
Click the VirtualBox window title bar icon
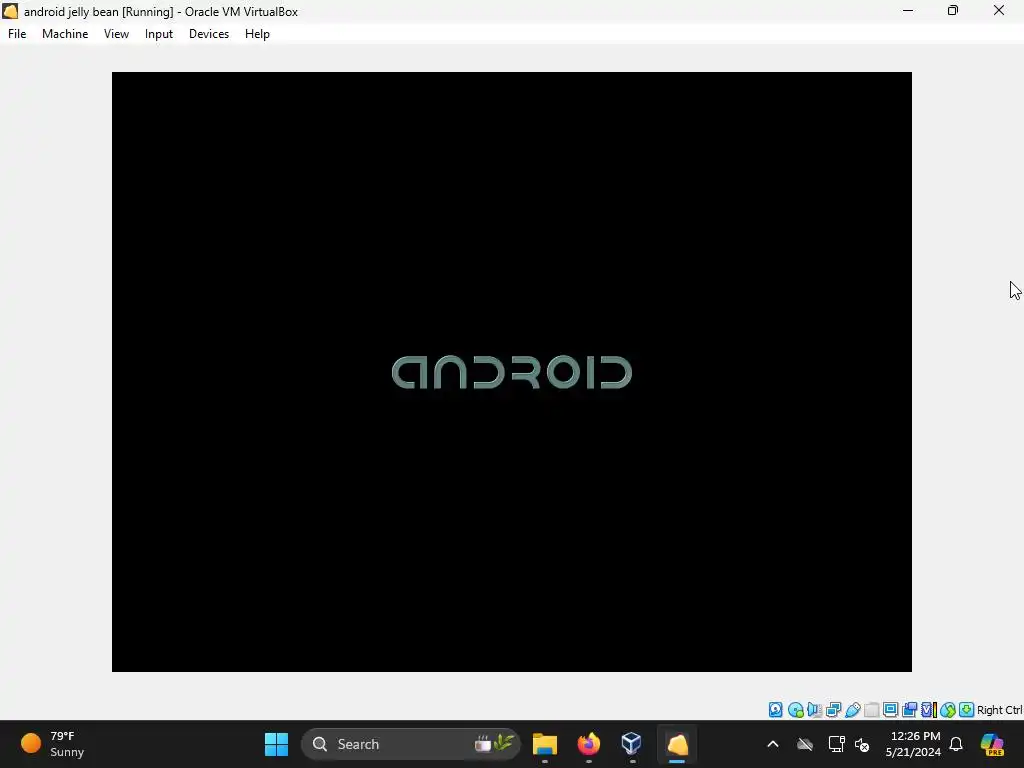click(10, 11)
